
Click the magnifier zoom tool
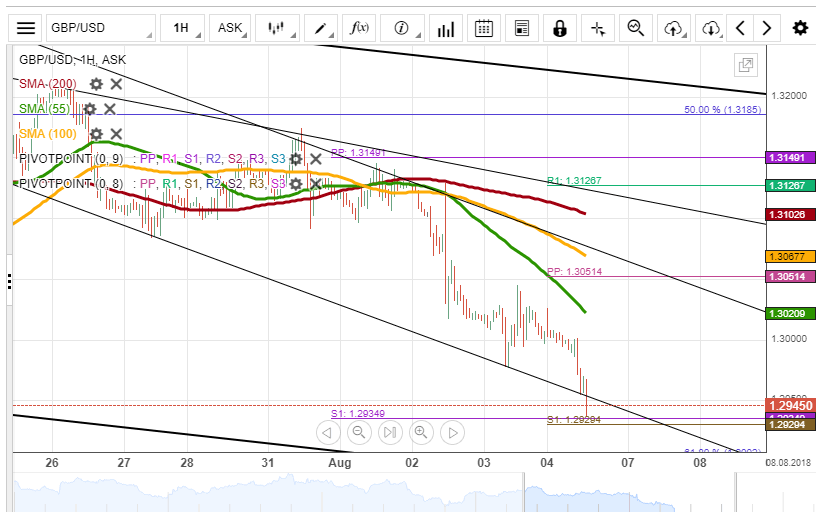(x=636, y=28)
